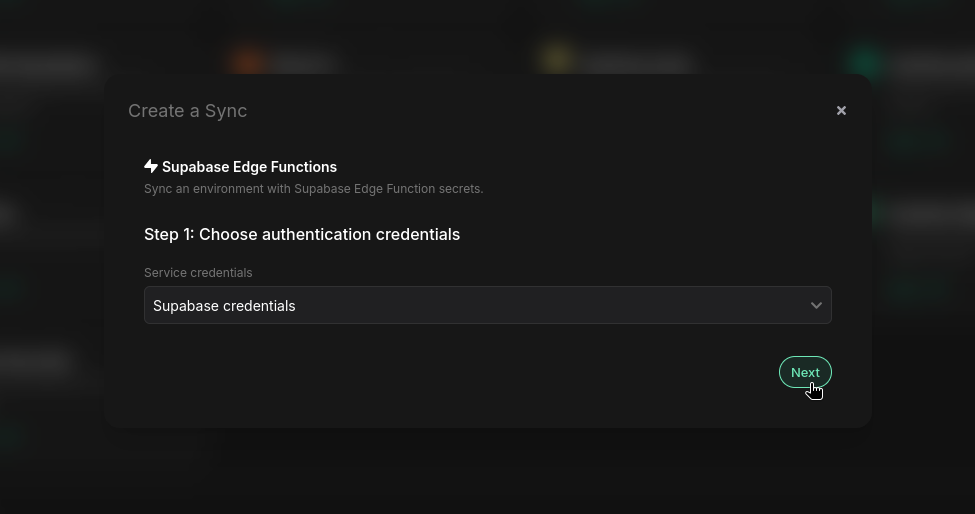Click the sync environment description text
This screenshot has height=514, width=975.
[x=313, y=189]
